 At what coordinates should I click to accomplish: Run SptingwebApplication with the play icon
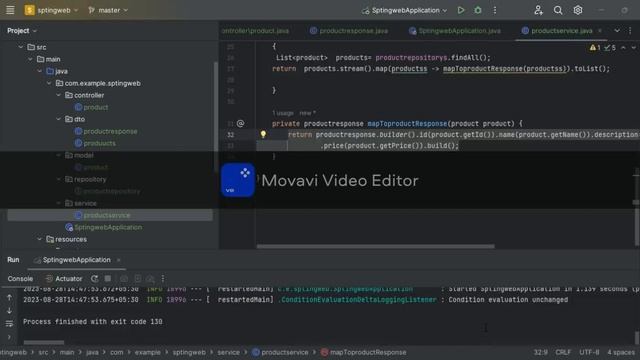(461, 10)
